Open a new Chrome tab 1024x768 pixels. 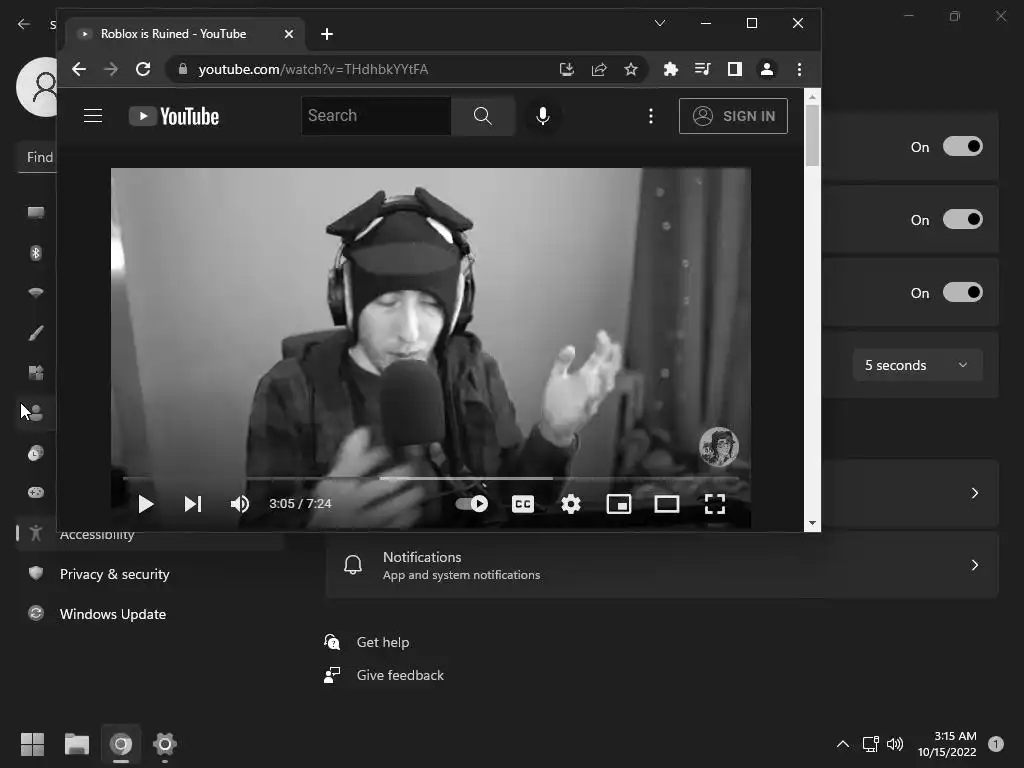coord(327,34)
